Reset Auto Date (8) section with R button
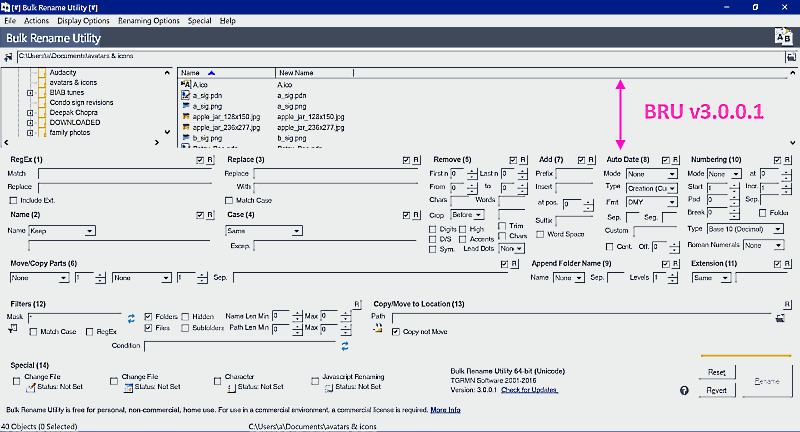The image size is (800, 432). point(676,160)
